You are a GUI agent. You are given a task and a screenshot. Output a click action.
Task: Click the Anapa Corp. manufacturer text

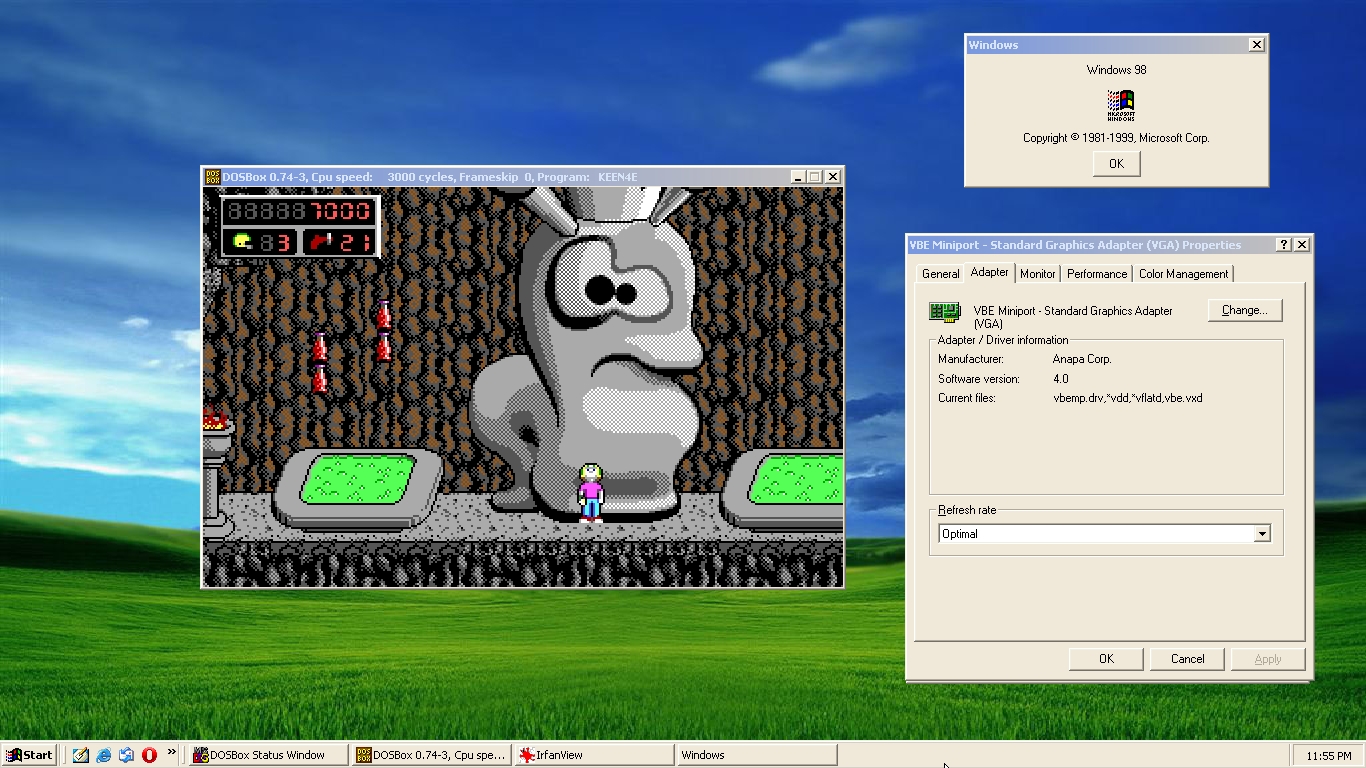[x=1082, y=359]
